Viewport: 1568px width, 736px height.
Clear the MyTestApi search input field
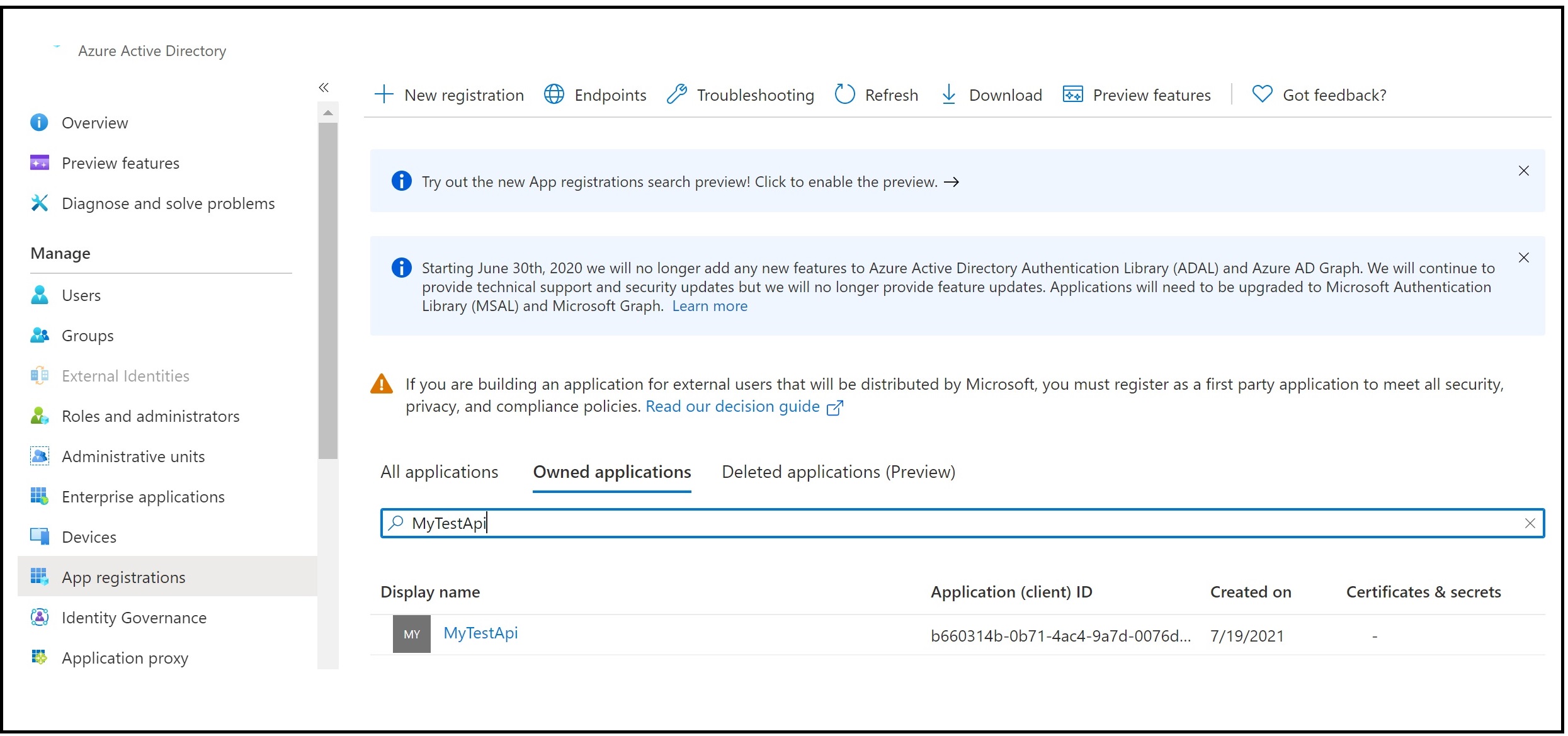click(1528, 523)
